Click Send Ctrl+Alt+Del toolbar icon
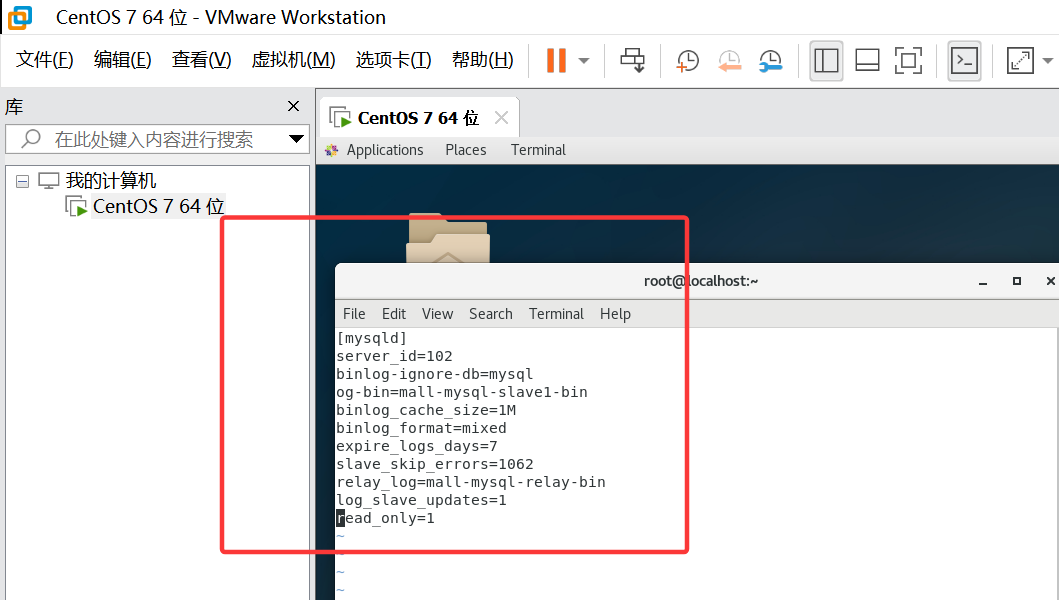1059x600 pixels. [632, 60]
